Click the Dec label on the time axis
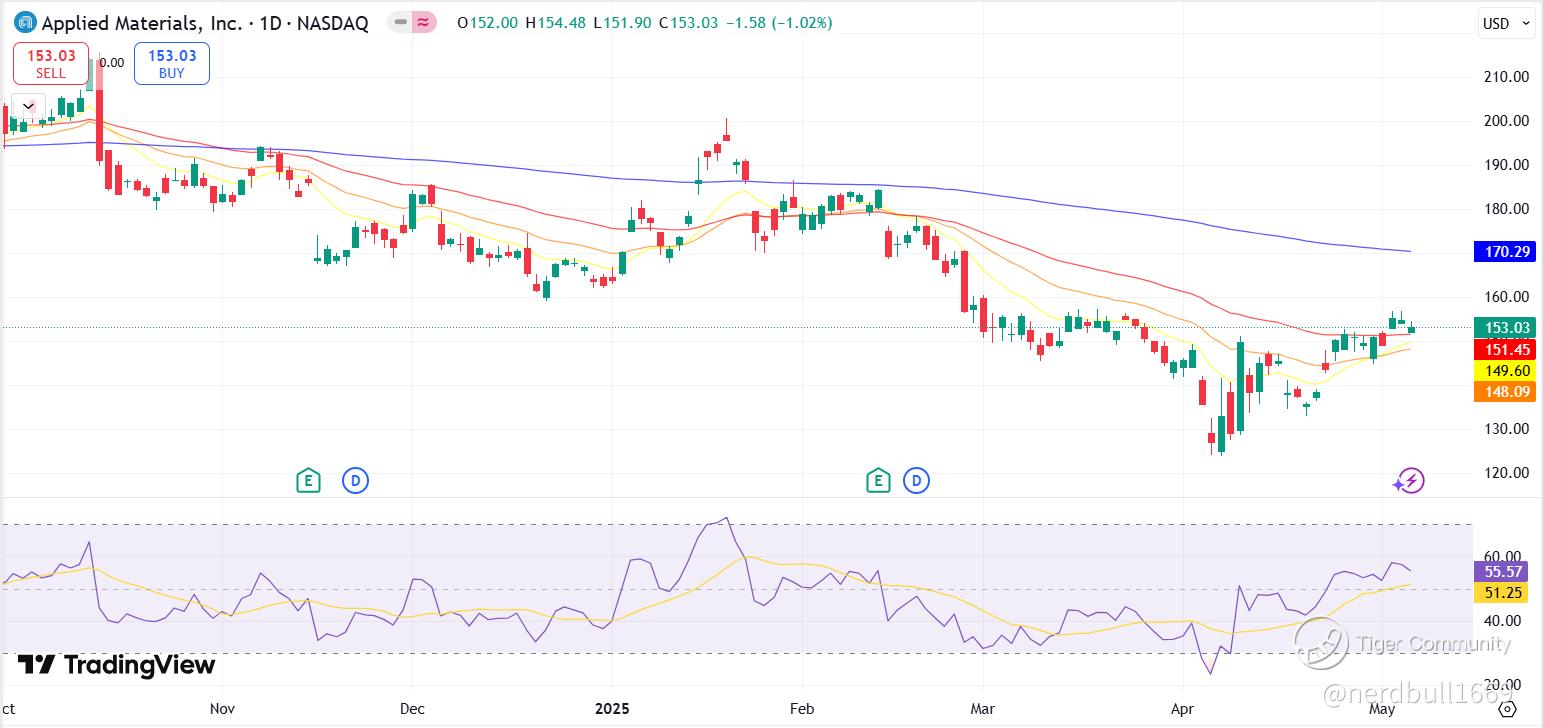This screenshot has height=728, width=1543. tap(412, 709)
